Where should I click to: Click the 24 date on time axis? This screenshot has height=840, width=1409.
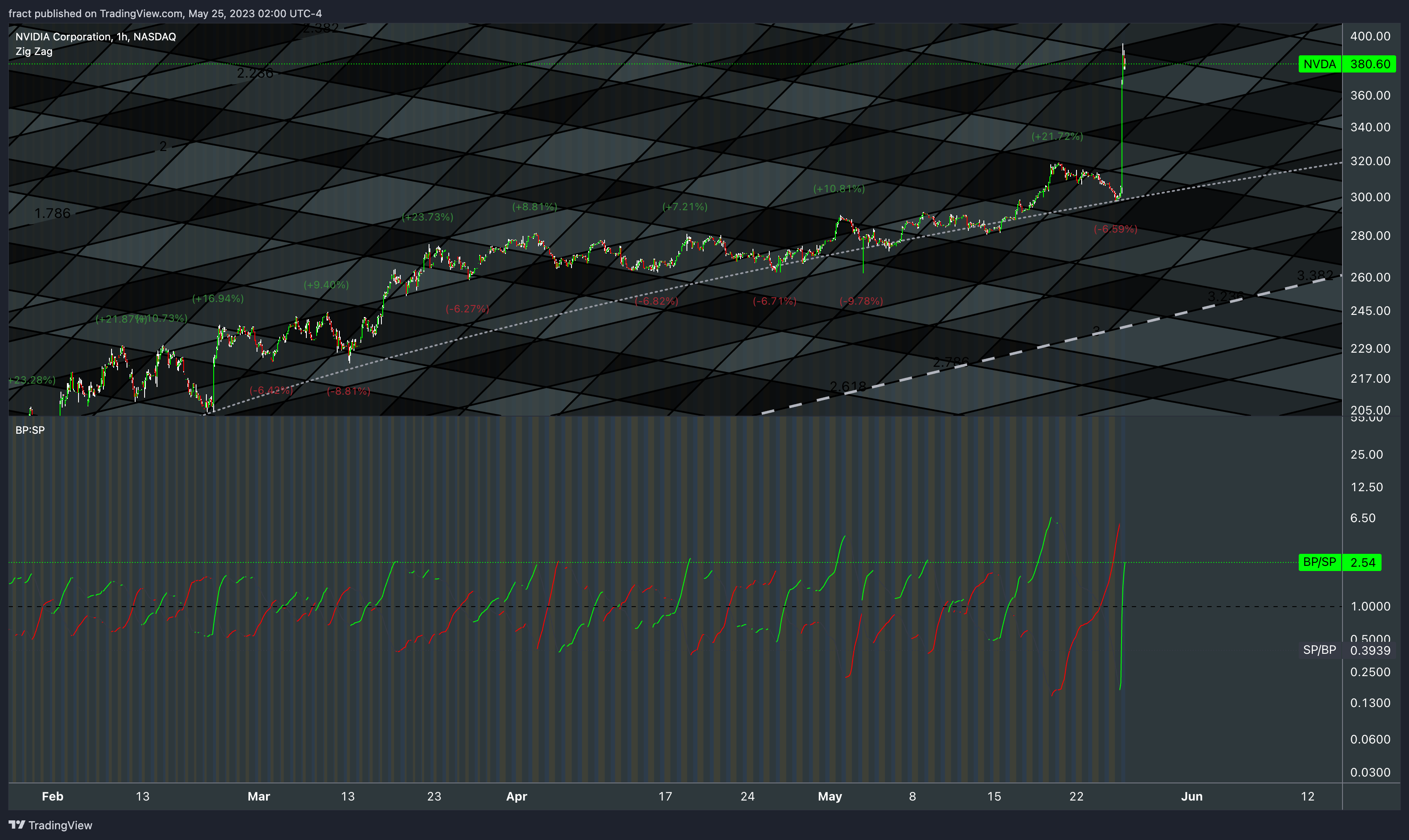(747, 796)
